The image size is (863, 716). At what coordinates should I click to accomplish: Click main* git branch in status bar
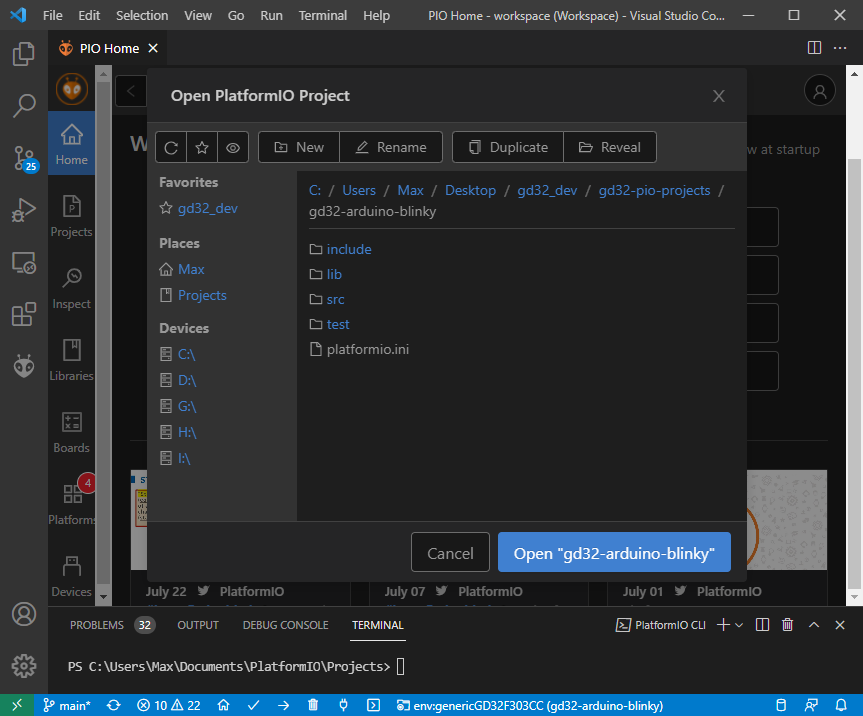click(67, 705)
